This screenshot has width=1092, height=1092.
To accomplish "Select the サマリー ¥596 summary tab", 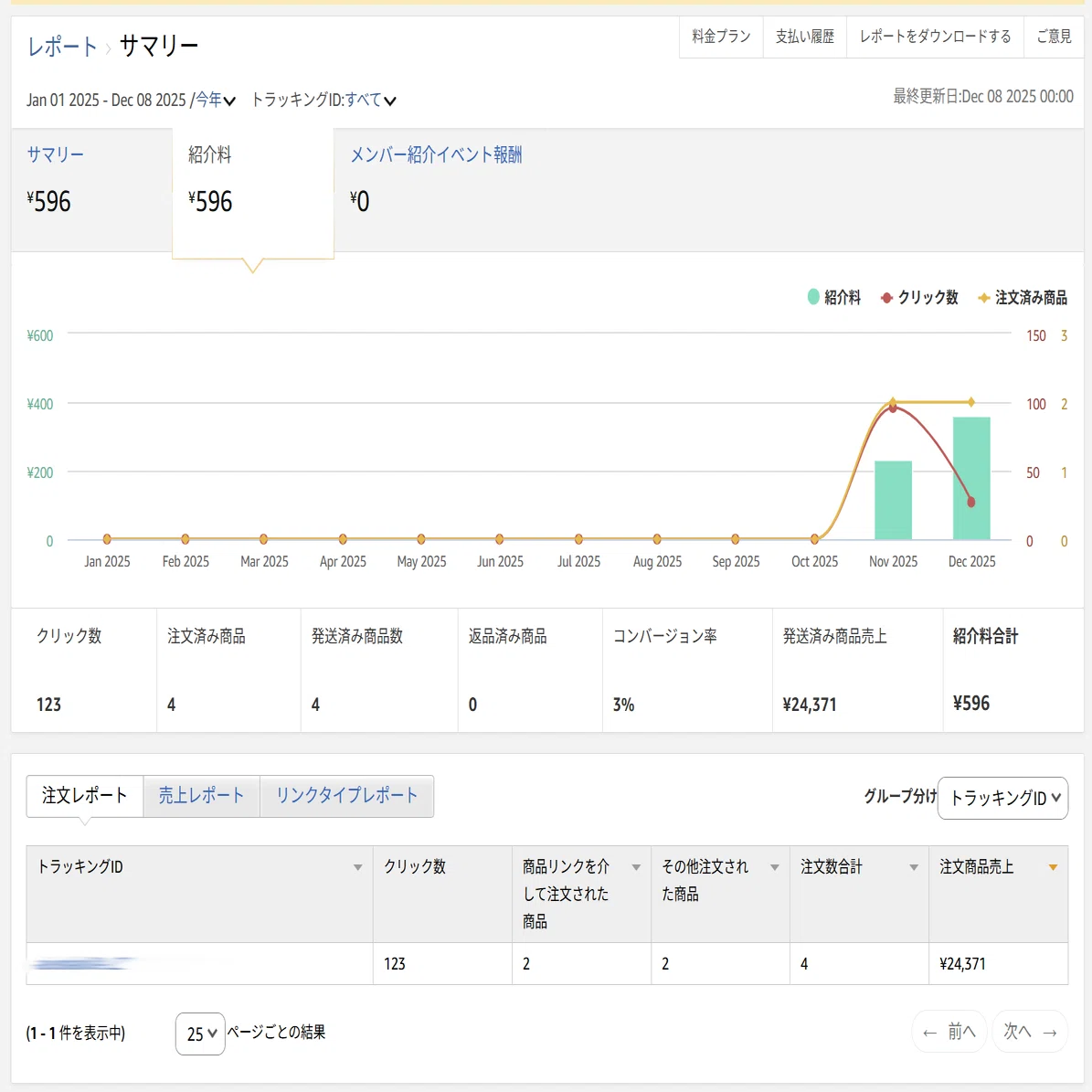I will coord(91,189).
